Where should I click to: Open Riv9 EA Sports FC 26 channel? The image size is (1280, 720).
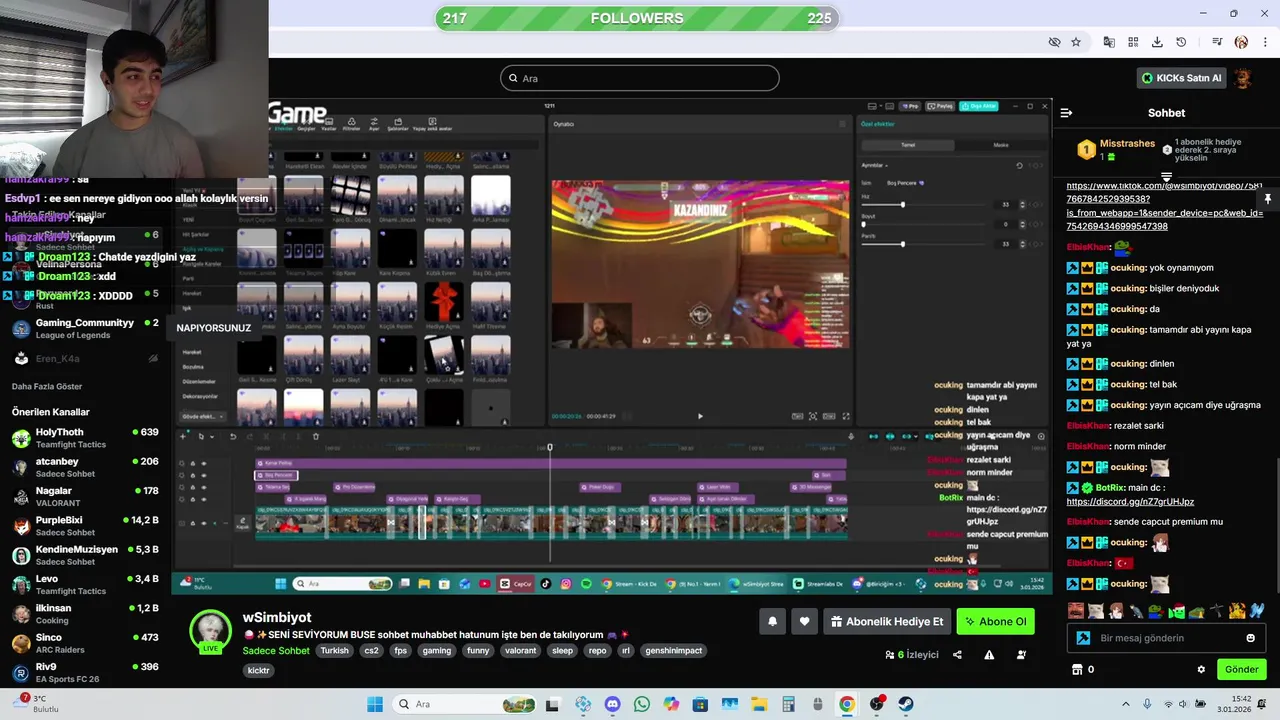click(x=85, y=672)
